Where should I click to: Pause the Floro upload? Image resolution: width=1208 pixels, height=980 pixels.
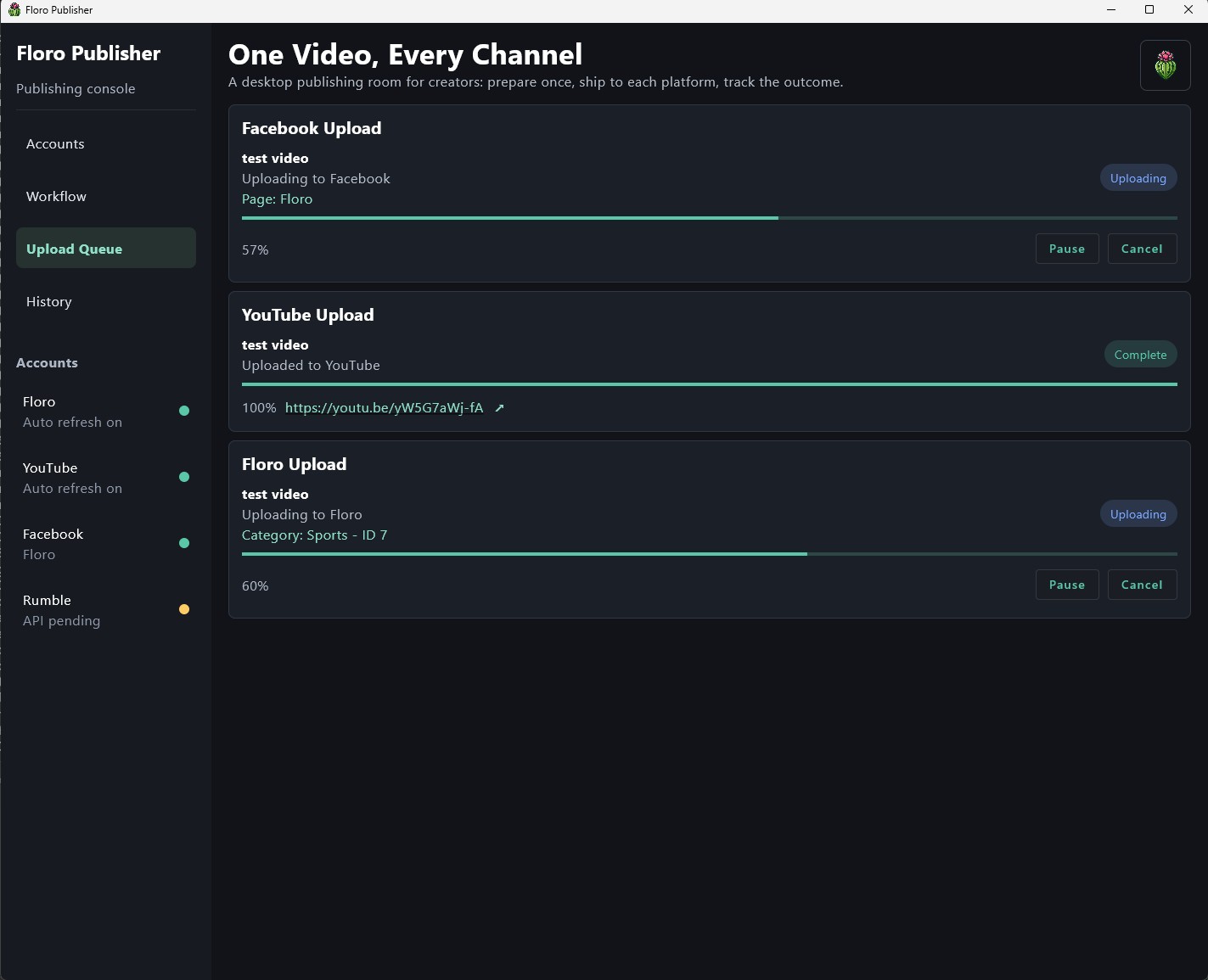(x=1067, y=585)
